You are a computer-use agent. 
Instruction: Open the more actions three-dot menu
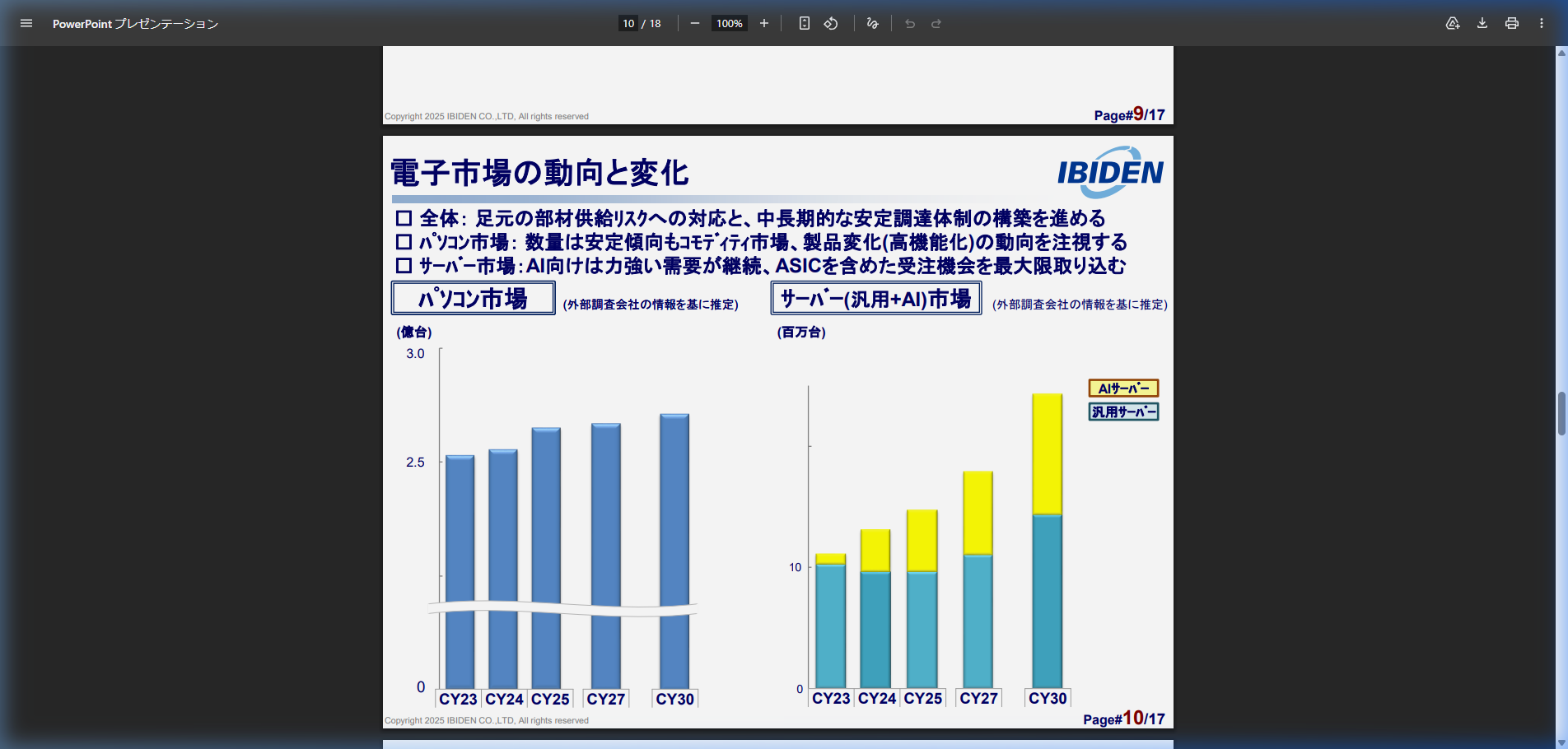1542,23
